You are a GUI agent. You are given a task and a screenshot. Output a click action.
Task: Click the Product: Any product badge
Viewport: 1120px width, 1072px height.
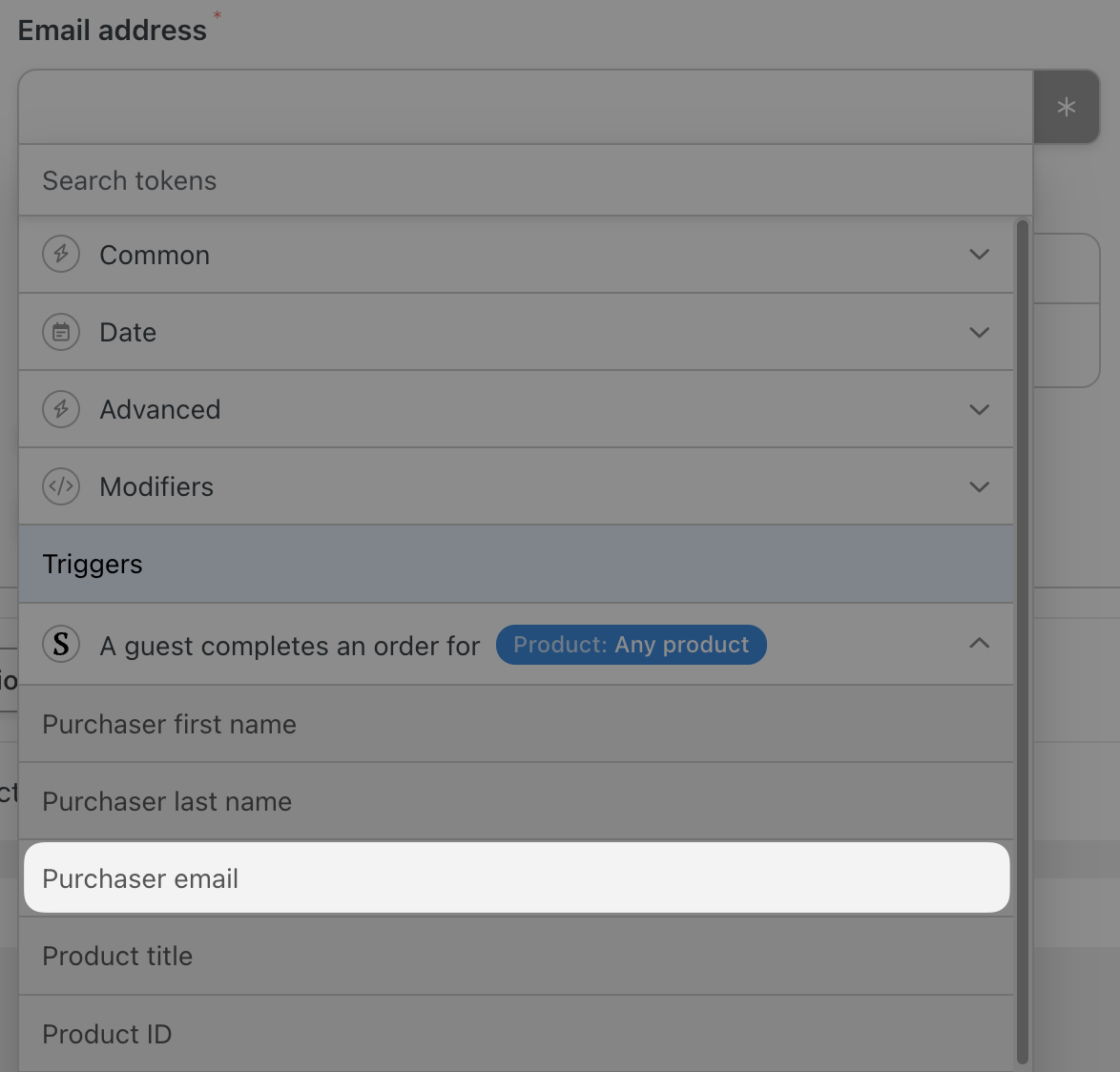click(x=632, y=644)
